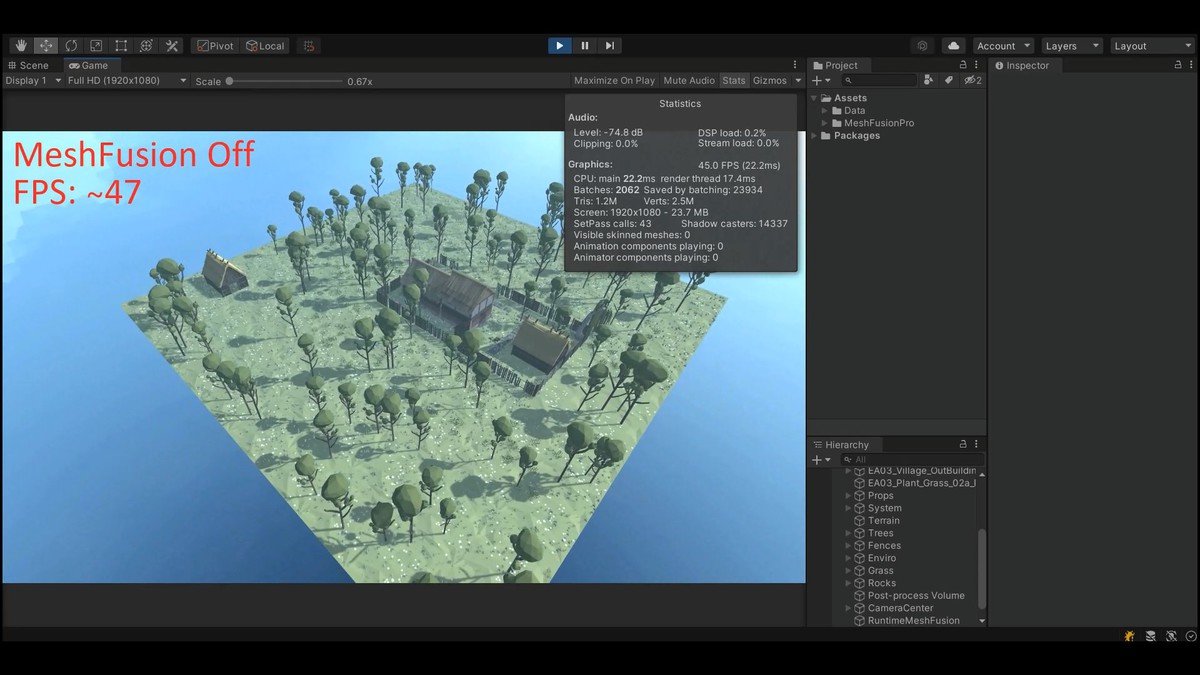Click the Hierarchy search field

(912, 459)
